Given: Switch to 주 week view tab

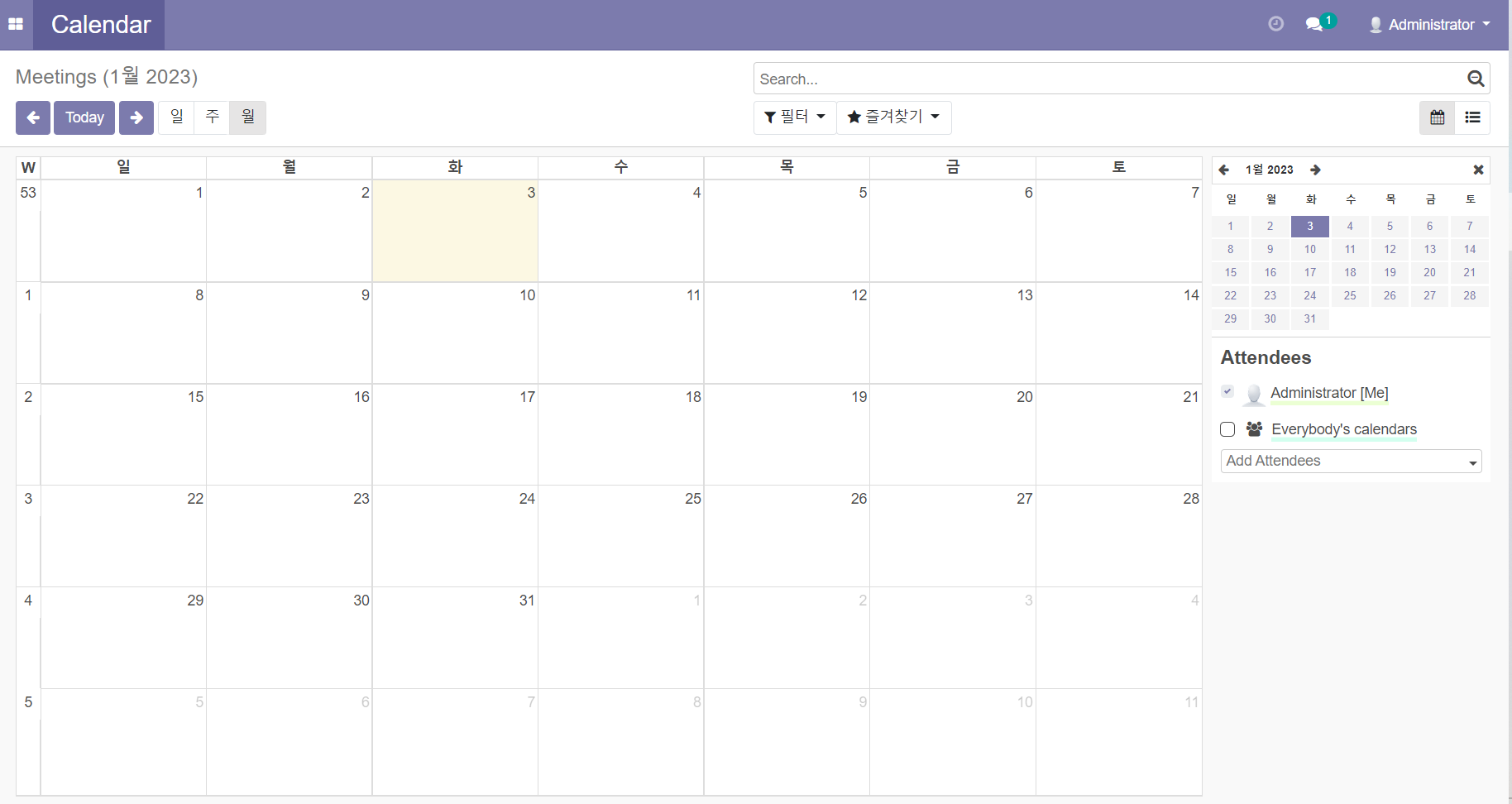Looking at the screenshot, I should tap(213, 117).
